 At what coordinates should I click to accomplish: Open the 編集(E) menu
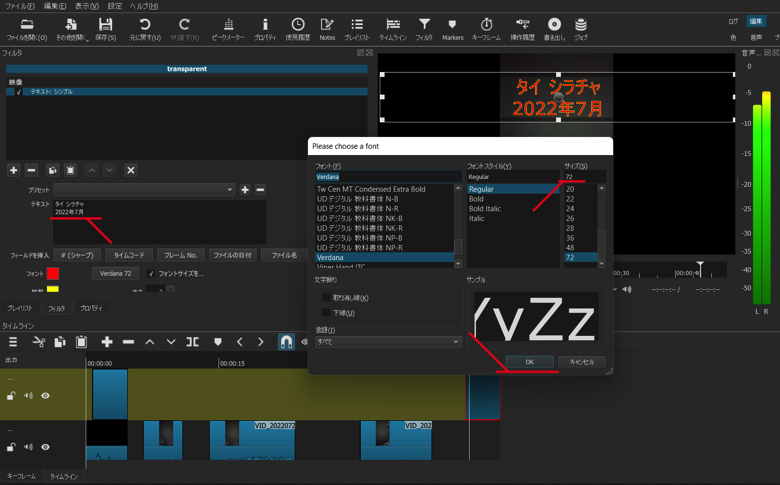(x=55, y=6)
